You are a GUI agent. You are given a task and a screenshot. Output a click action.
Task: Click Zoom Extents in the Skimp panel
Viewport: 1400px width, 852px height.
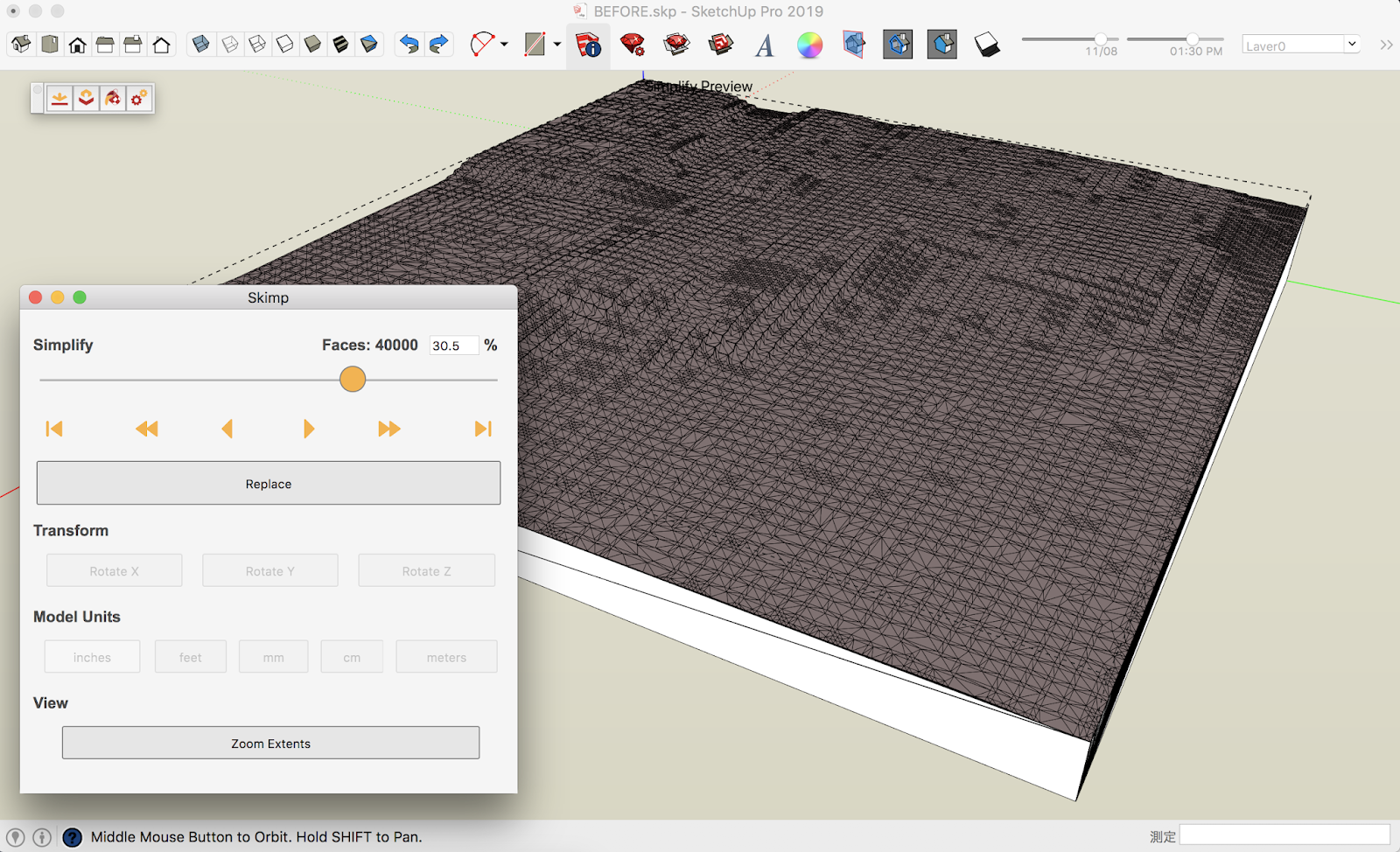[x=269, y=743]
